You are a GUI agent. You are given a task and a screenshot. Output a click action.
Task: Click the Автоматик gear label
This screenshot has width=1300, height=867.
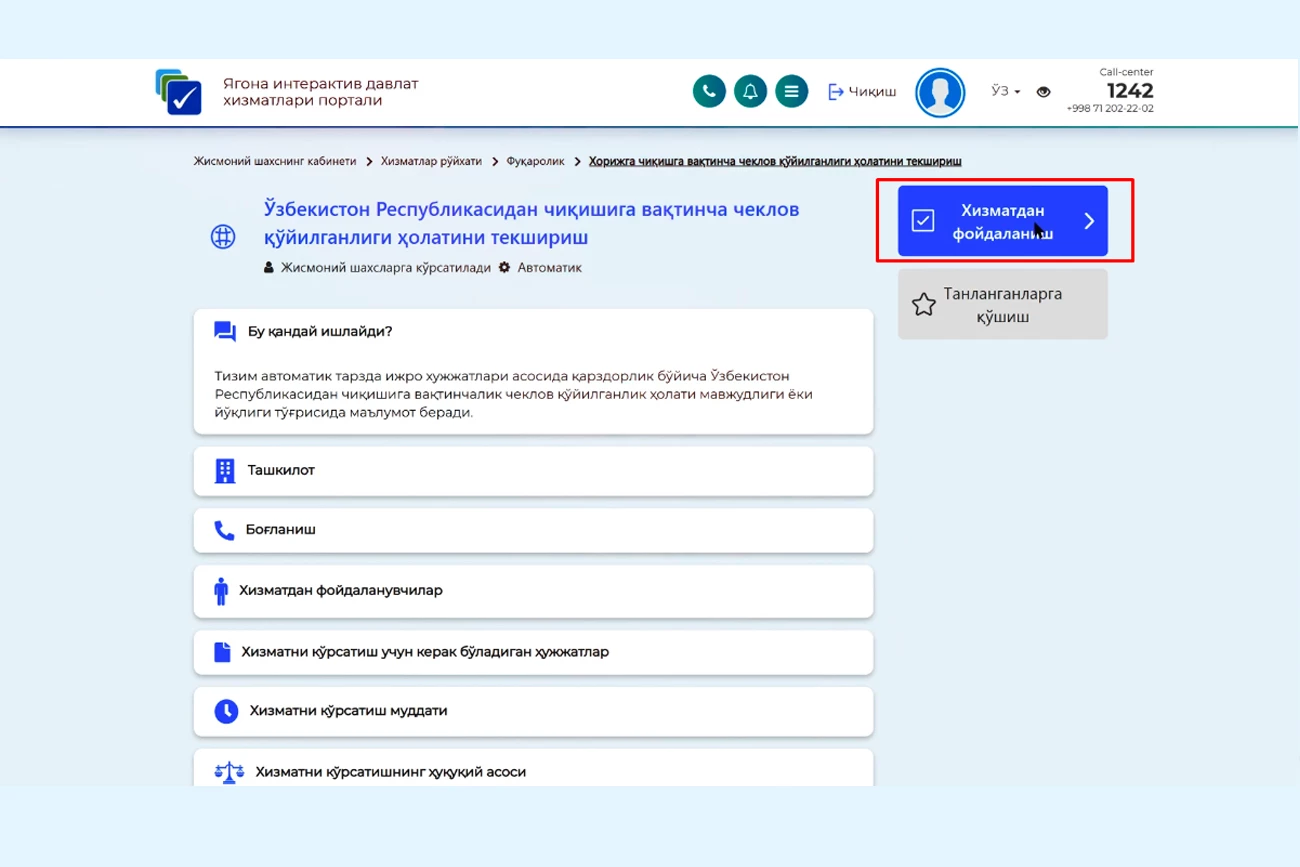tap(540, 268)
